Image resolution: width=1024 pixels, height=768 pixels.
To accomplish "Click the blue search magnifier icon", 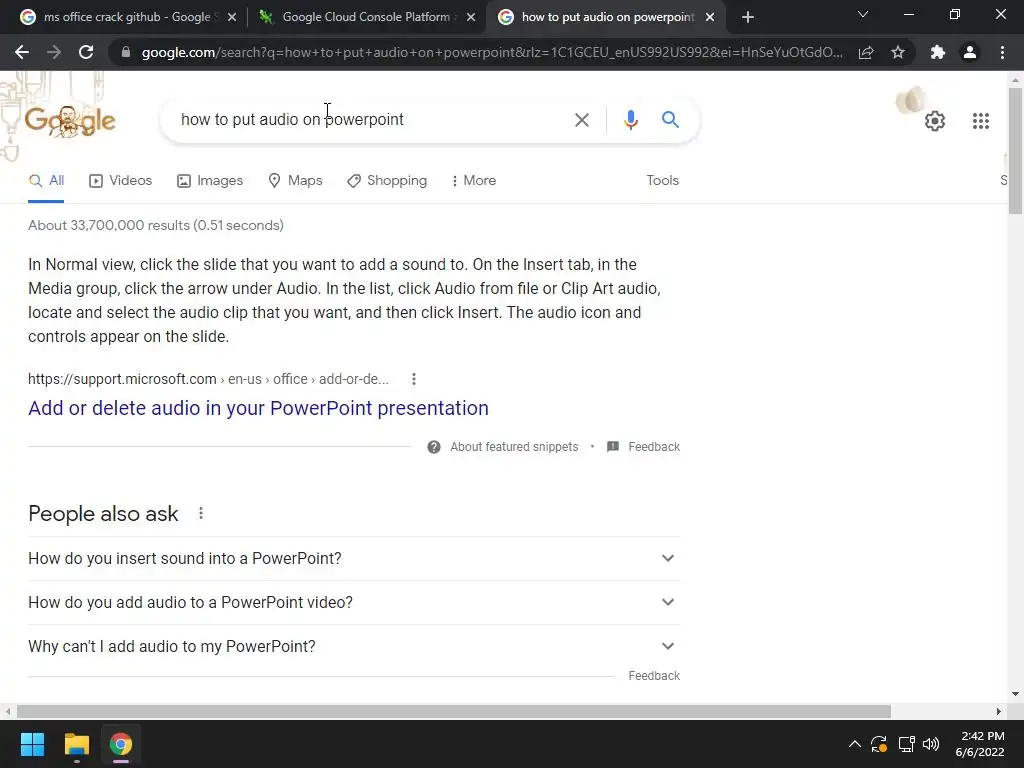I will (x=670, y=120).
